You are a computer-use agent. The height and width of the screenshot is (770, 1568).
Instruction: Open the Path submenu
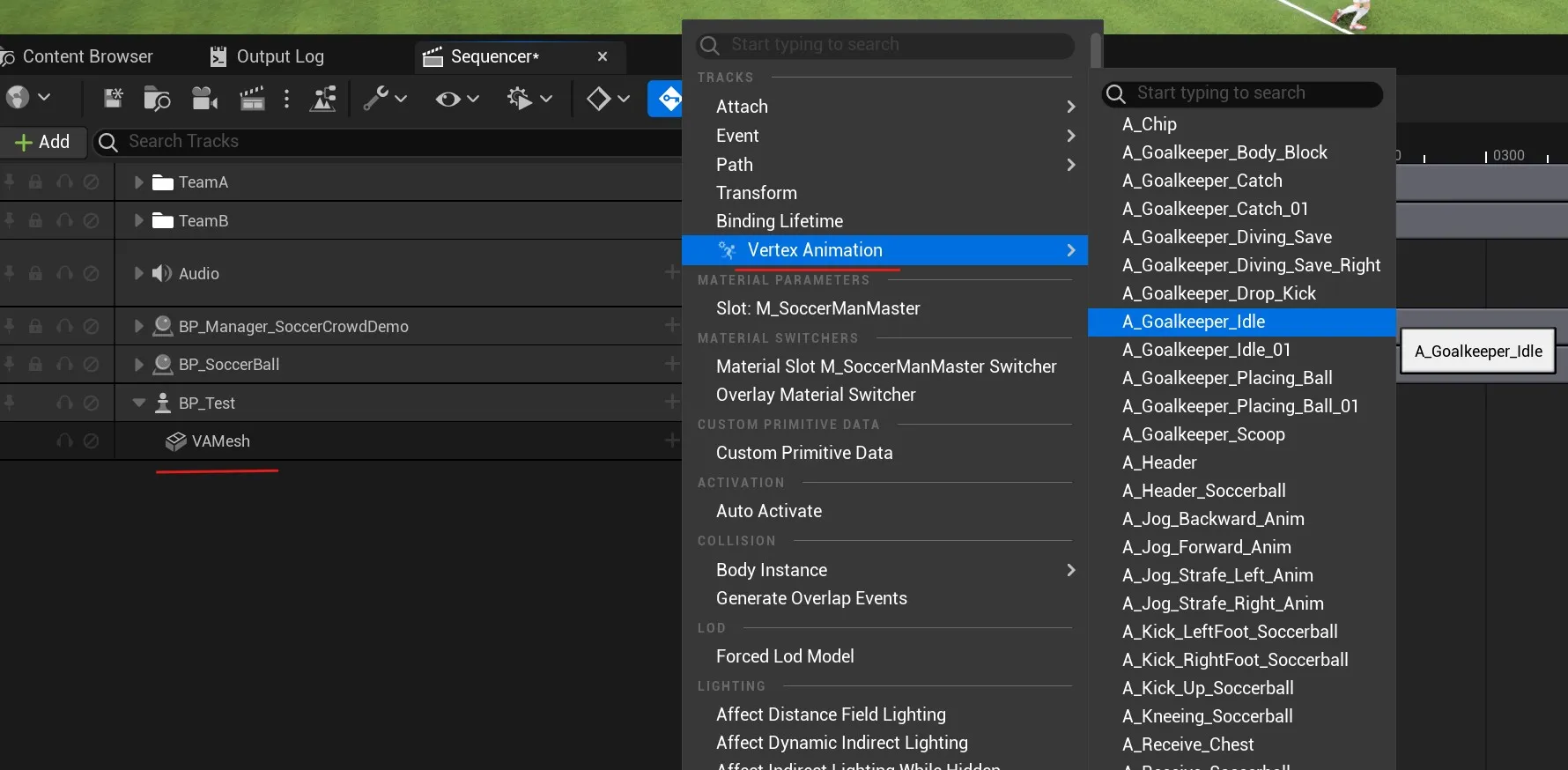885,165
